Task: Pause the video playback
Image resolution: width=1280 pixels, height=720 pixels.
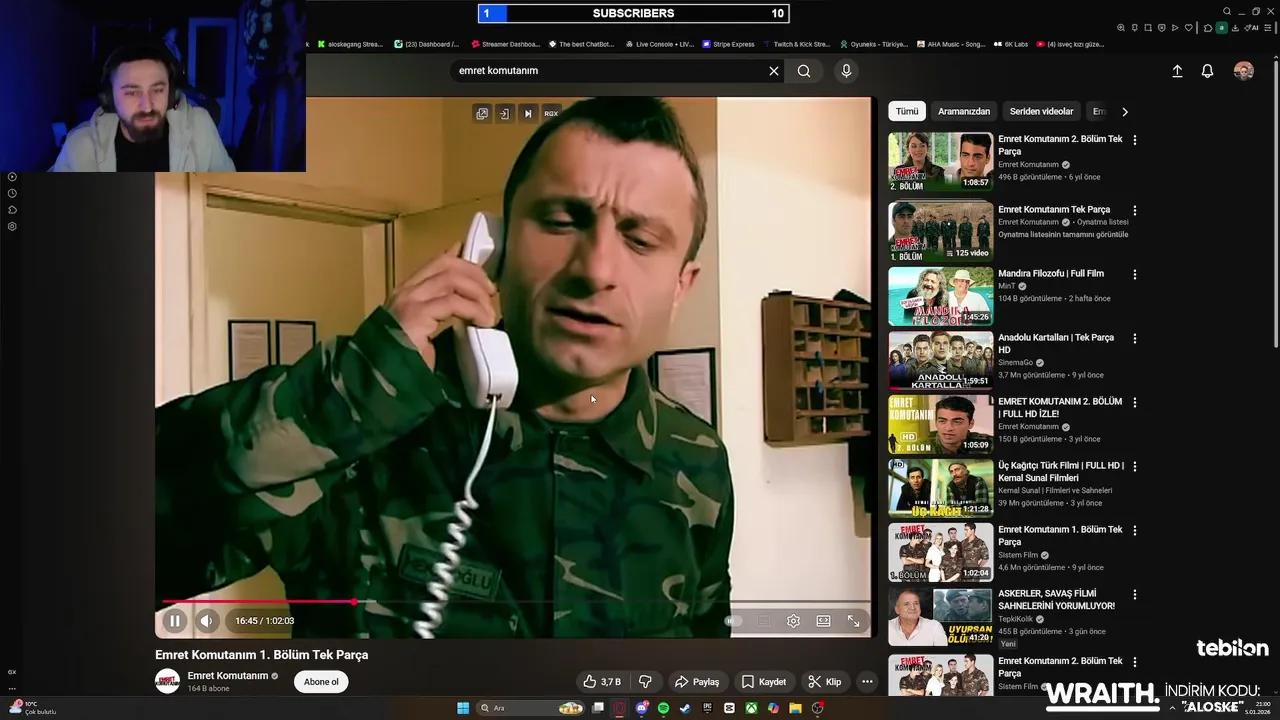Action: [175, 621]
